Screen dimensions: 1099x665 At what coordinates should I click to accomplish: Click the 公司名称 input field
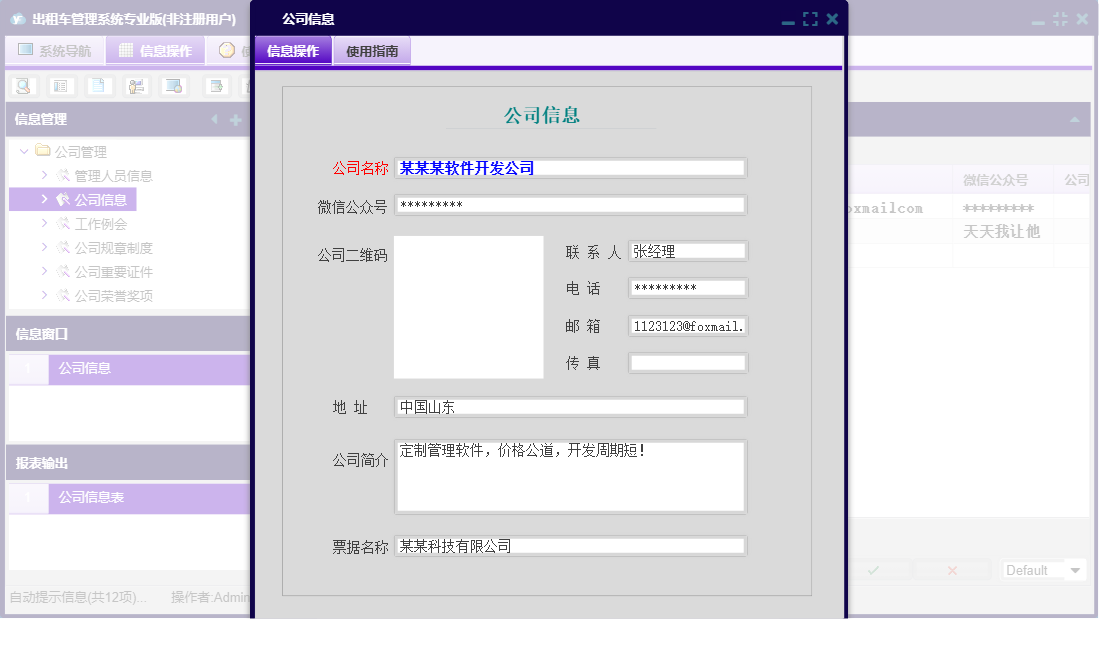point(570,167)
